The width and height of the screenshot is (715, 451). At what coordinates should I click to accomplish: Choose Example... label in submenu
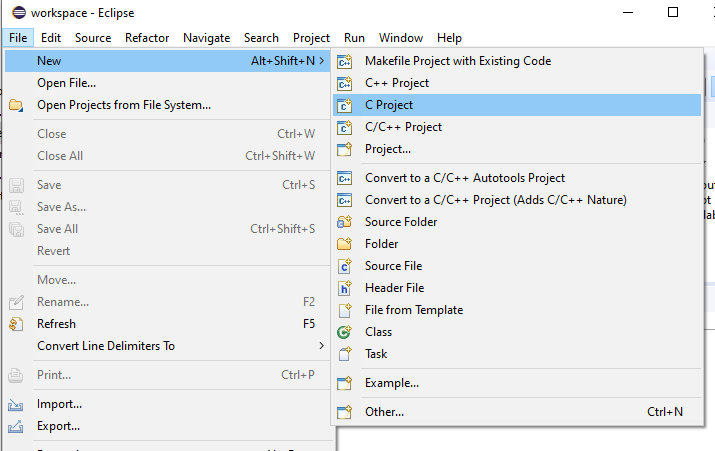pyautogui.click(x=392, y=383)
